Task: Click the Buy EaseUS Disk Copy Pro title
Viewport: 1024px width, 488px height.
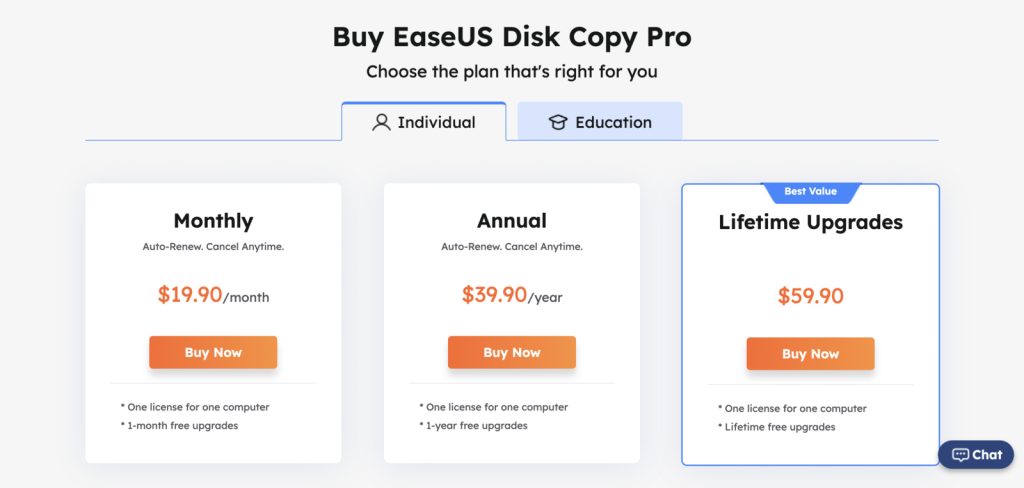Action: pos(512,37)
